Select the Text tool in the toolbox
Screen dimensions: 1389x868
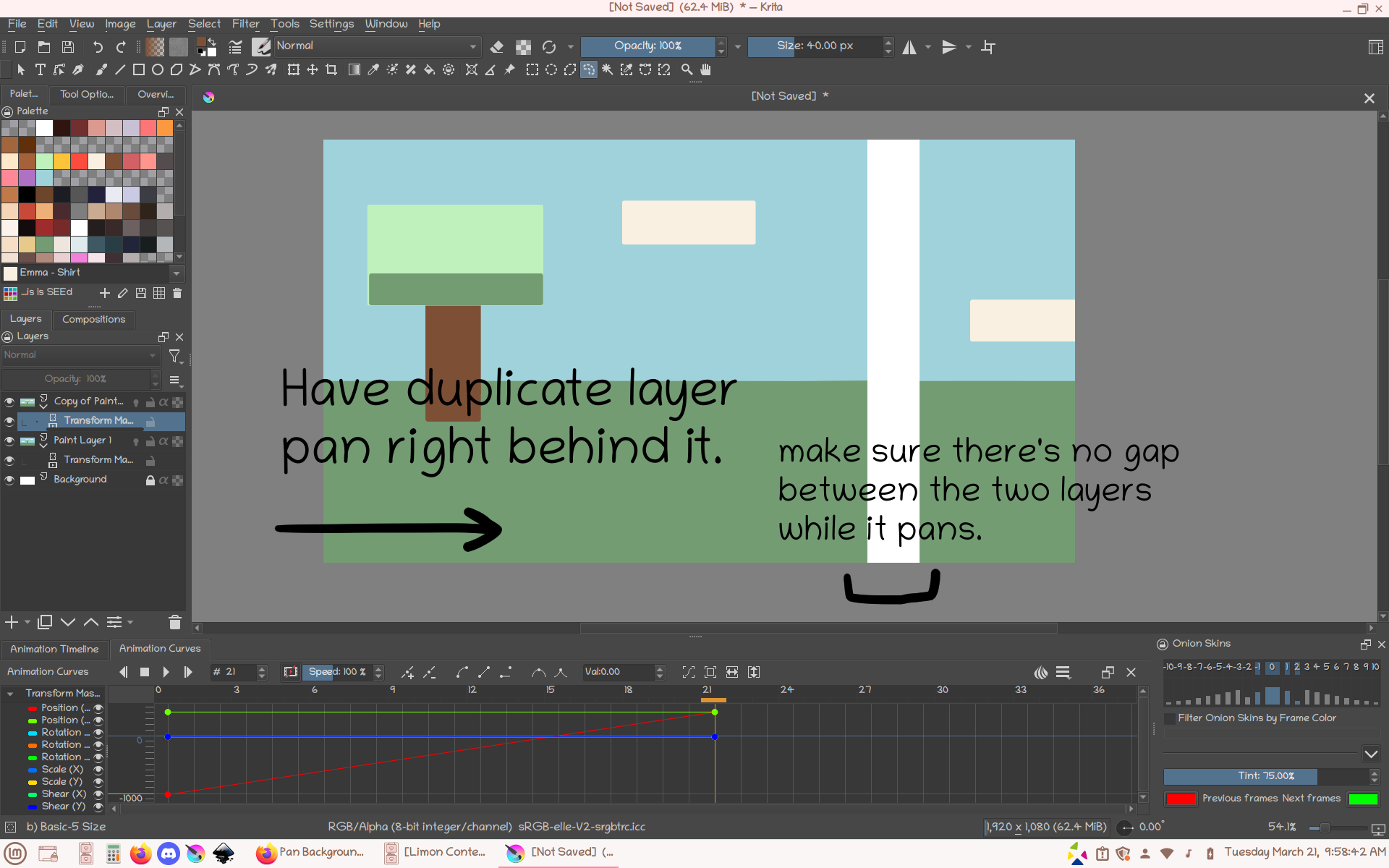point(41,70)
